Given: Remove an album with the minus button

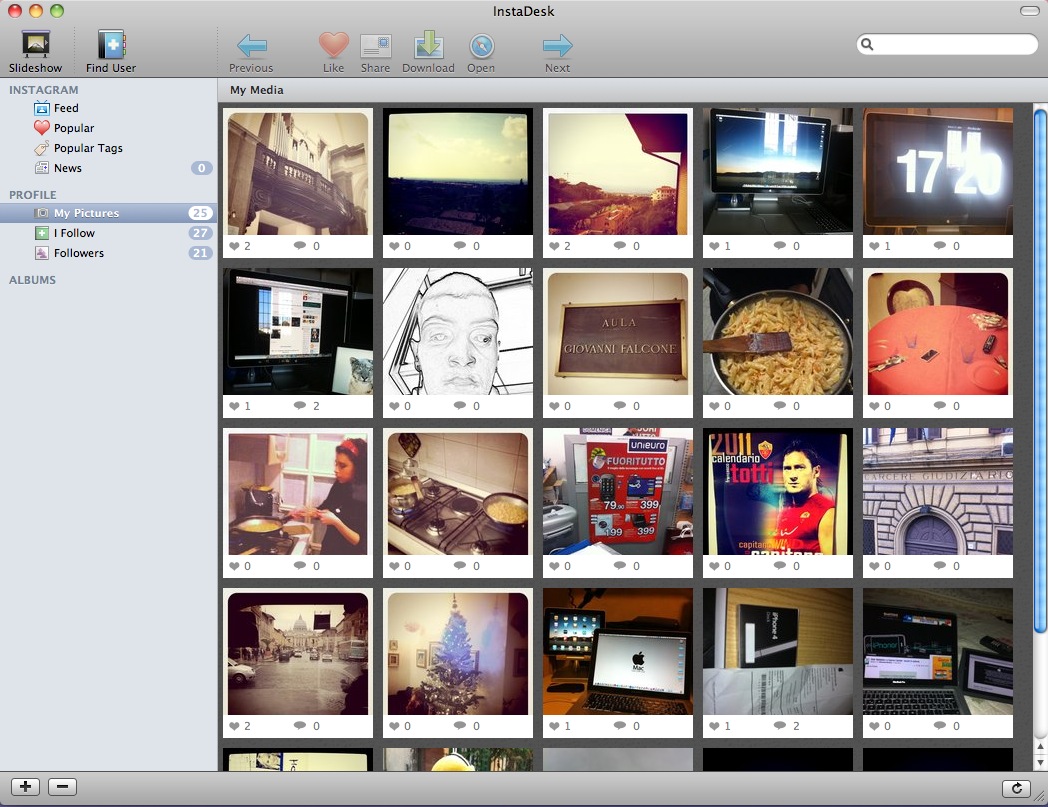Looking at the screenshot, I should 62,787.
